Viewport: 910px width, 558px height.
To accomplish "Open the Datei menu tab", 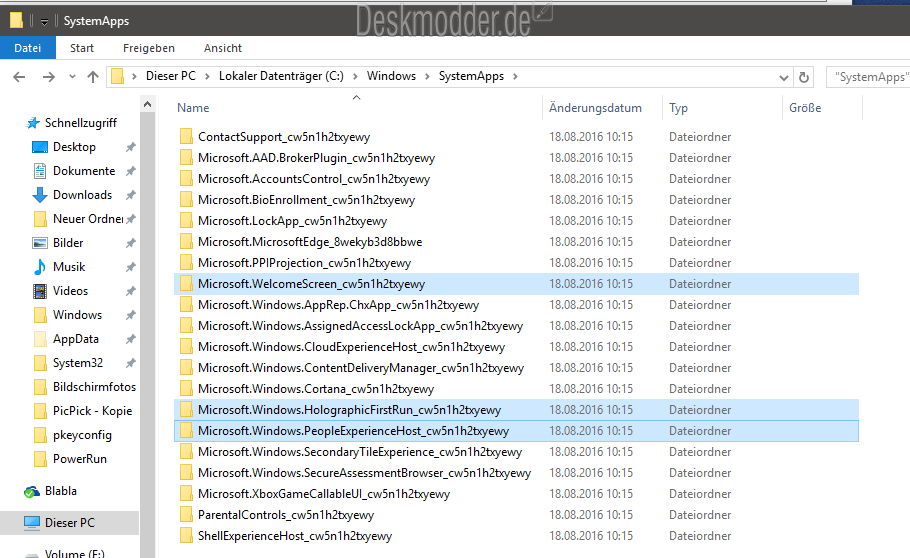I will coord(27,48).
